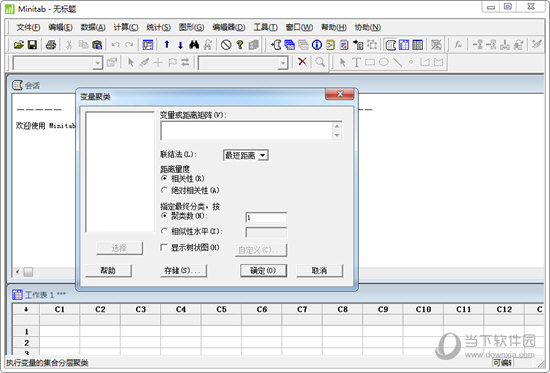The height and width of the screenshot is (373, 550).
Task: Select the line drawing tool icon
Action: [397, 62]
